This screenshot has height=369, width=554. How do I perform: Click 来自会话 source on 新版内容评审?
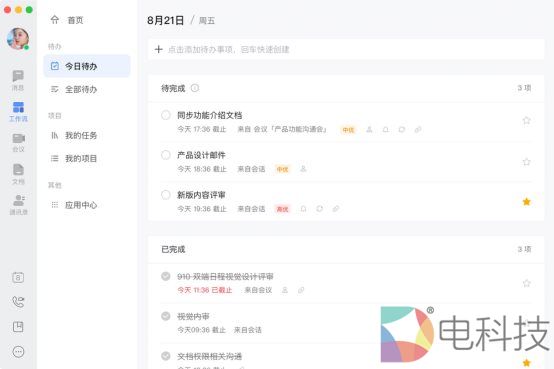(251, 209)
